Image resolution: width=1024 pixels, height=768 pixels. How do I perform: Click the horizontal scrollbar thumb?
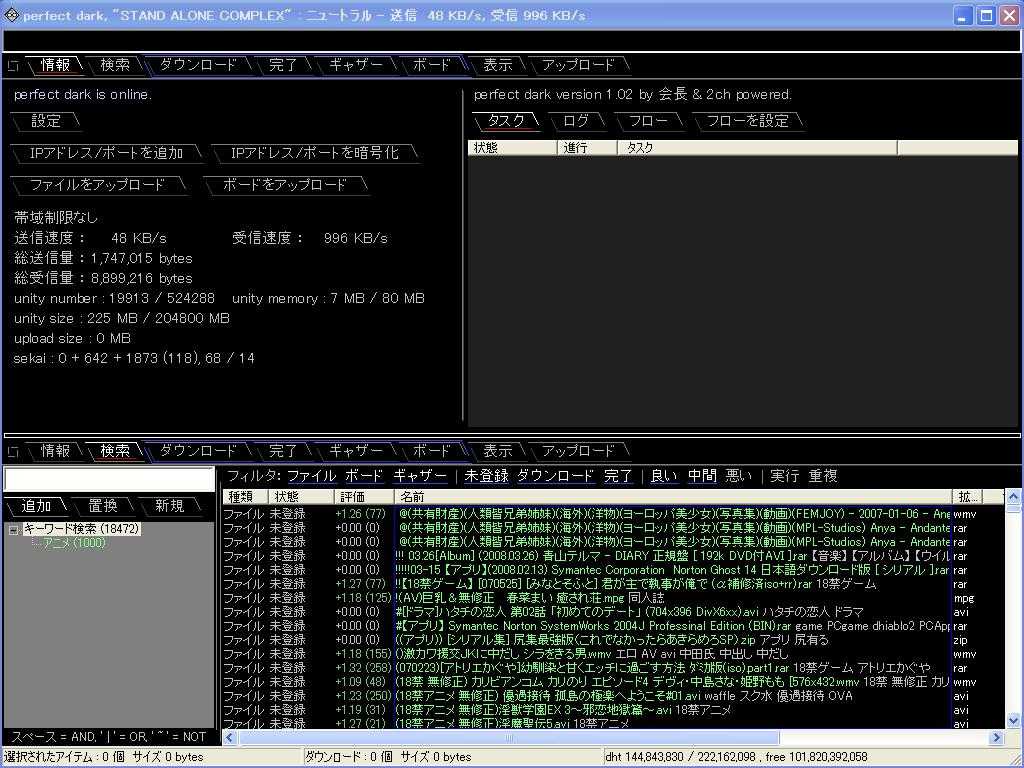point(509,737)
